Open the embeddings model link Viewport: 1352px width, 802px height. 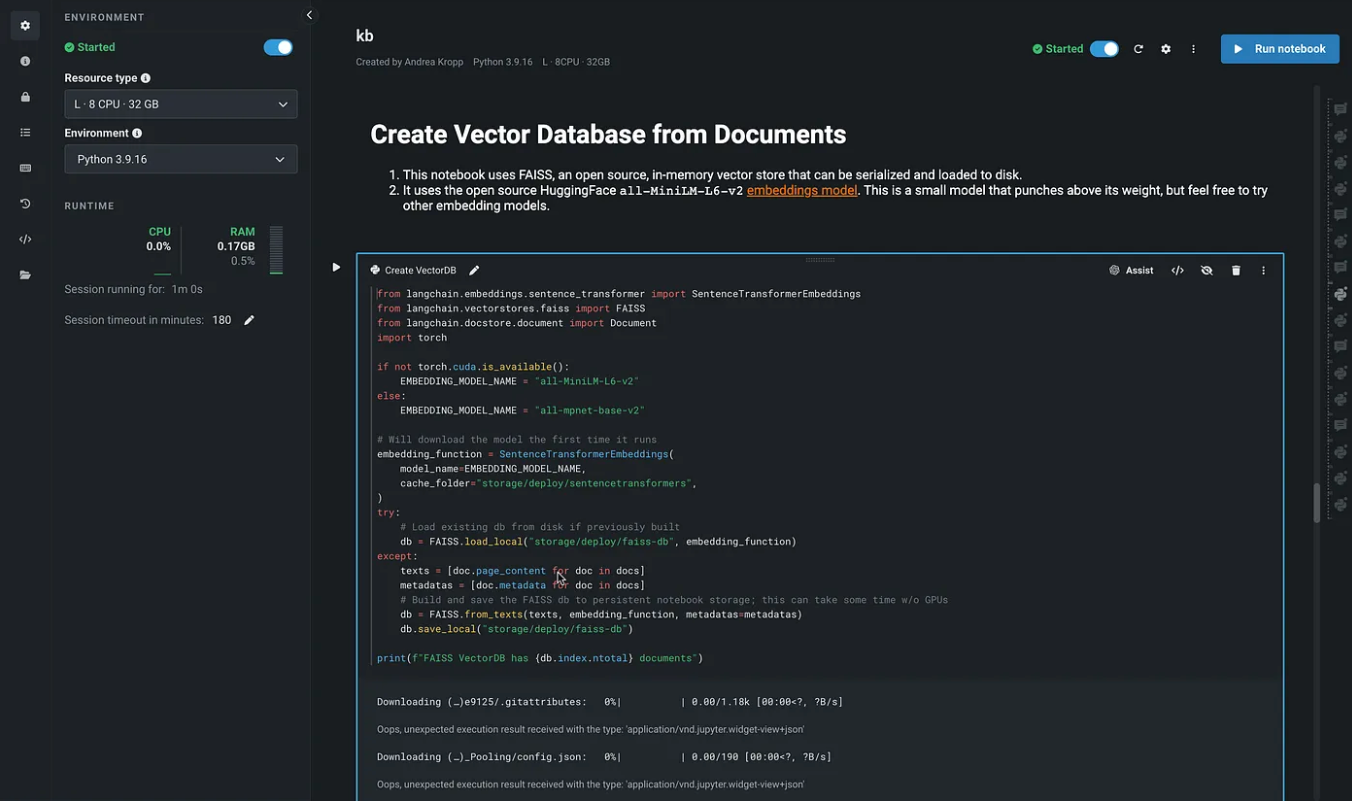(801, 190)
